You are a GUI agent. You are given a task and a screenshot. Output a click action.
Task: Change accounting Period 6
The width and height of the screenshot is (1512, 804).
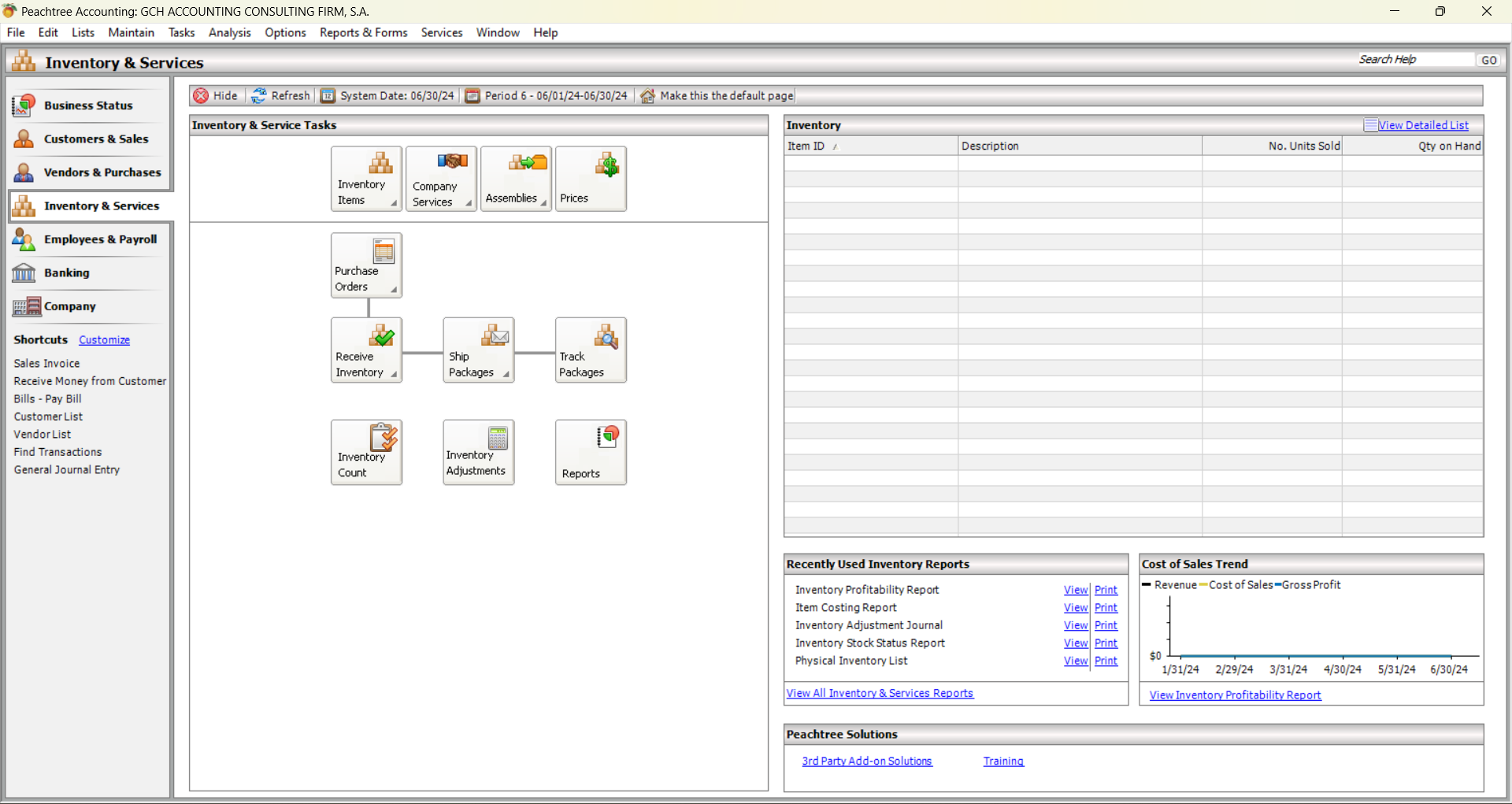[547, 95]
